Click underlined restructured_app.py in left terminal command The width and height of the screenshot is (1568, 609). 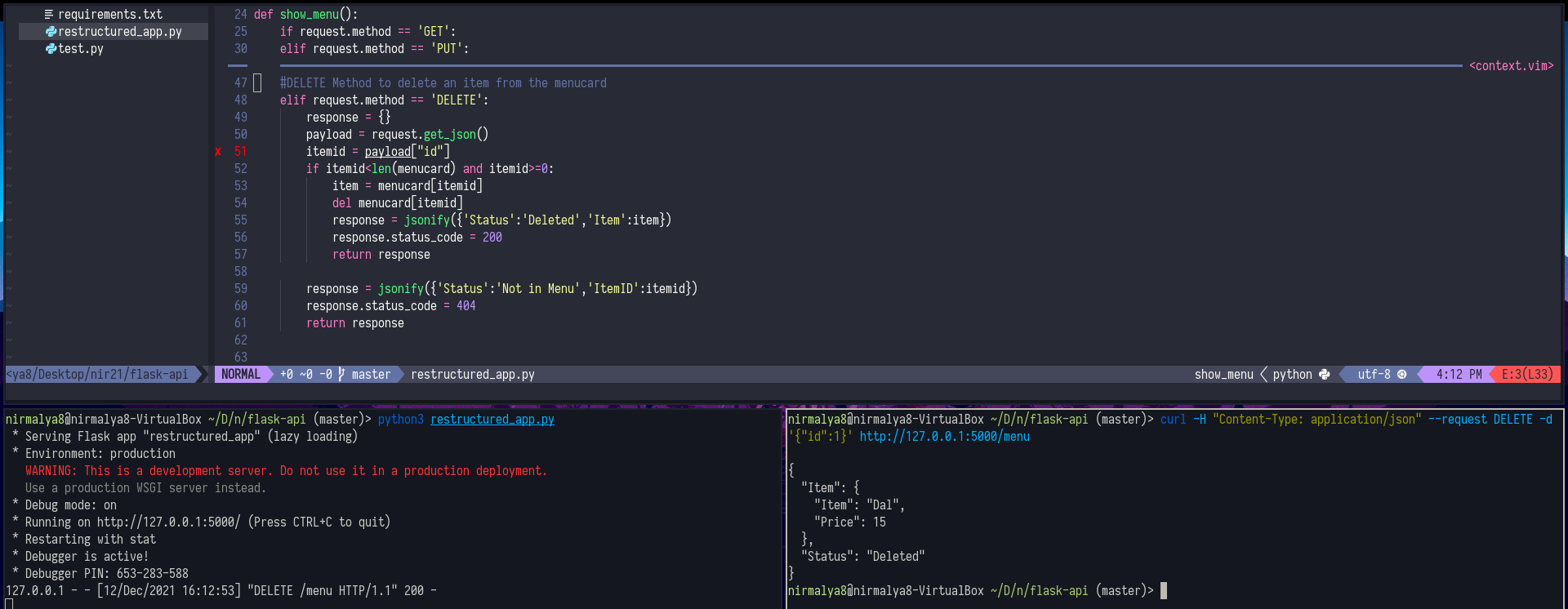[x=492, y=420]
